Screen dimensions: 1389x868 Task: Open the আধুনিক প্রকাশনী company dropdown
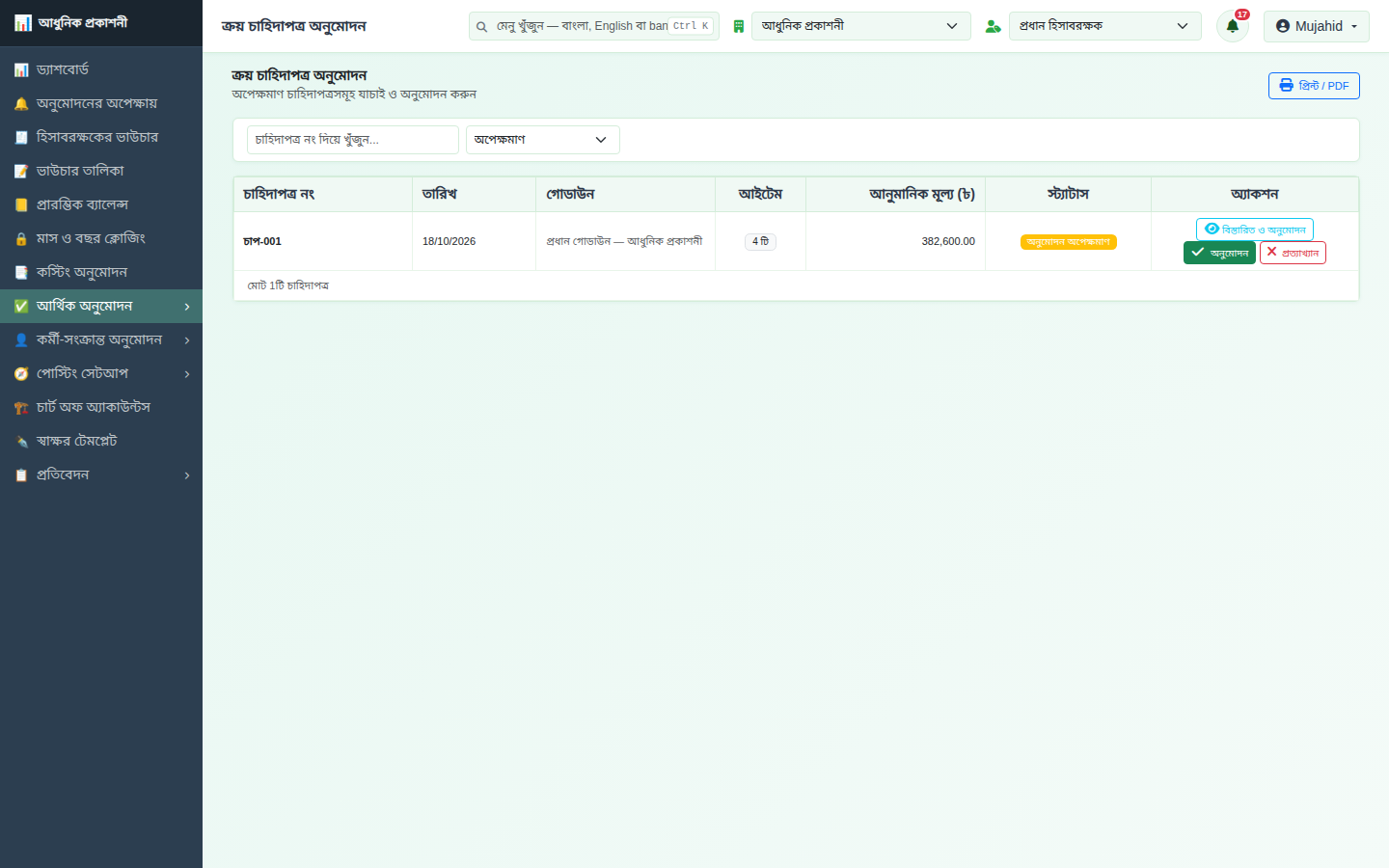pyautogui.click(x=861, y=26)
